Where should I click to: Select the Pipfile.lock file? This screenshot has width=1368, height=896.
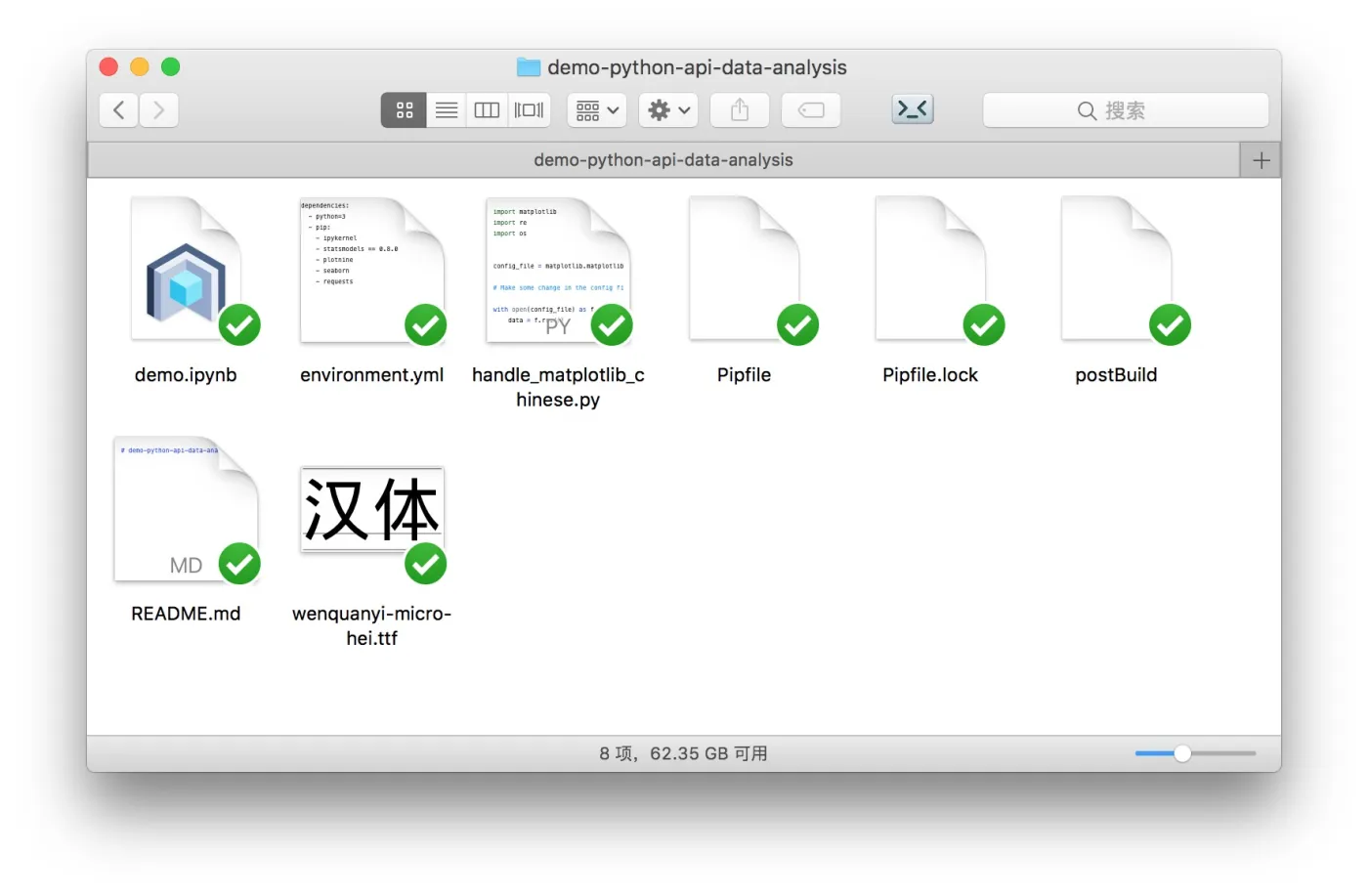tap(930, 290)
